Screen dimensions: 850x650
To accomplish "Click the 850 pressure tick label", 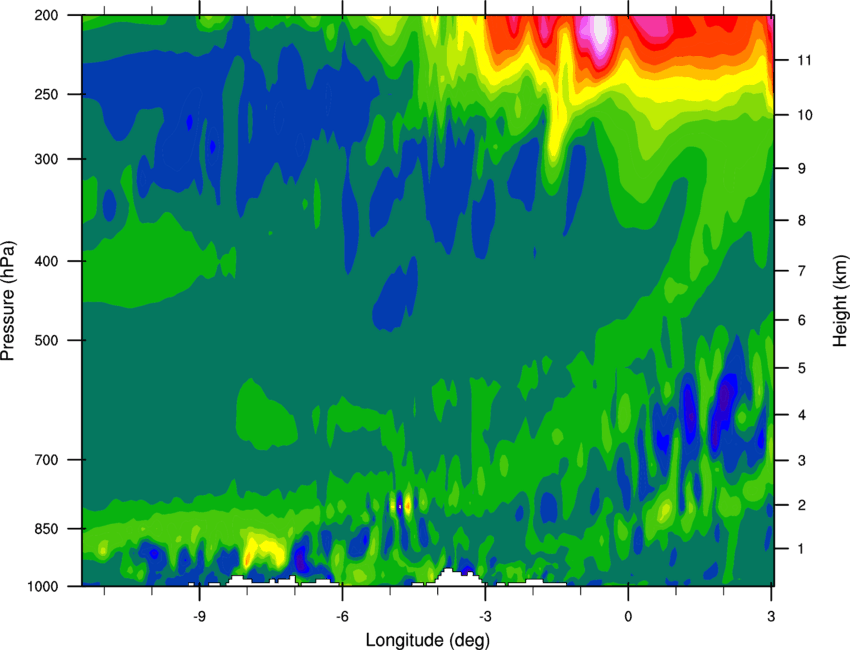I will click(46, 529).
